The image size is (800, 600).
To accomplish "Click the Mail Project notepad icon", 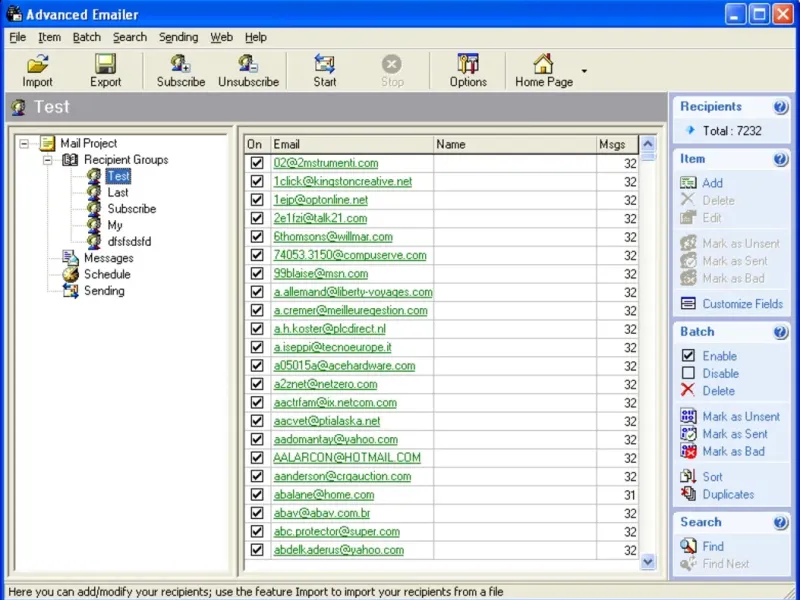I will coord(47,143).
